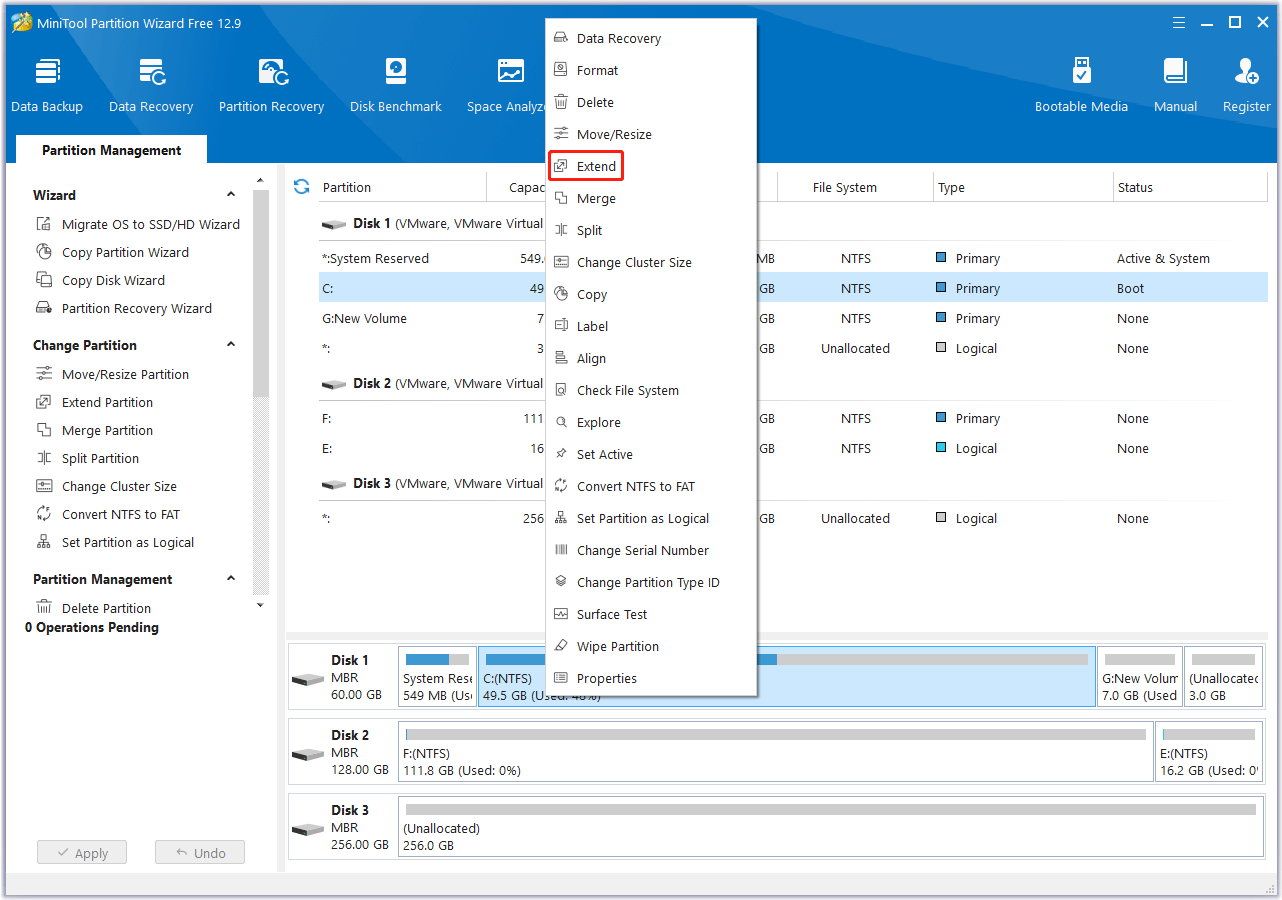Choose Change Serial Number entry
Screen dimensions: 1282x900
pos(651,550)
